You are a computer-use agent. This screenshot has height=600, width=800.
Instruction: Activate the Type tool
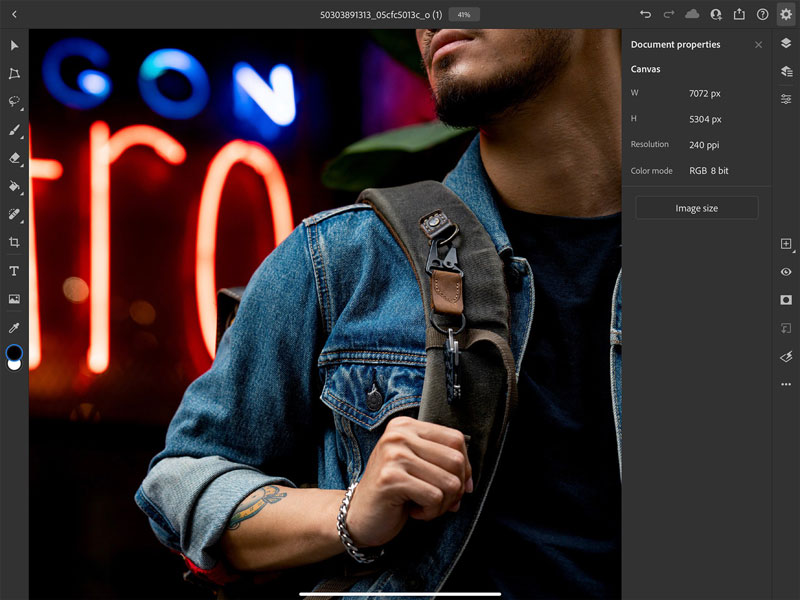coord(14,271)
